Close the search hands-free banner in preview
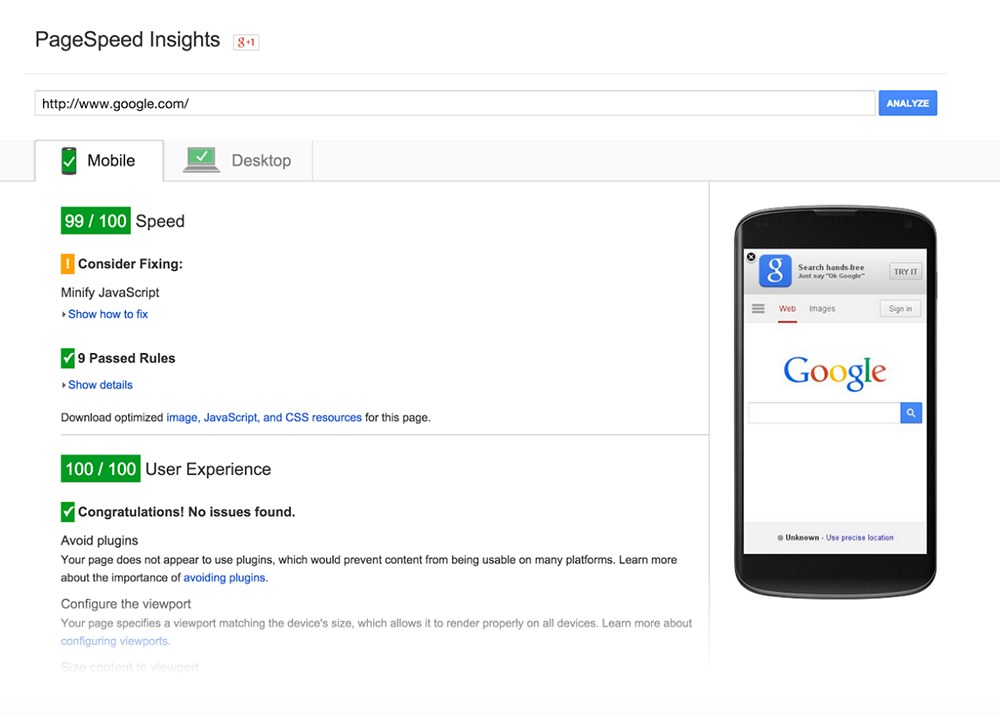The height and width of the screenshot is (717, 1000). [751, 257]
